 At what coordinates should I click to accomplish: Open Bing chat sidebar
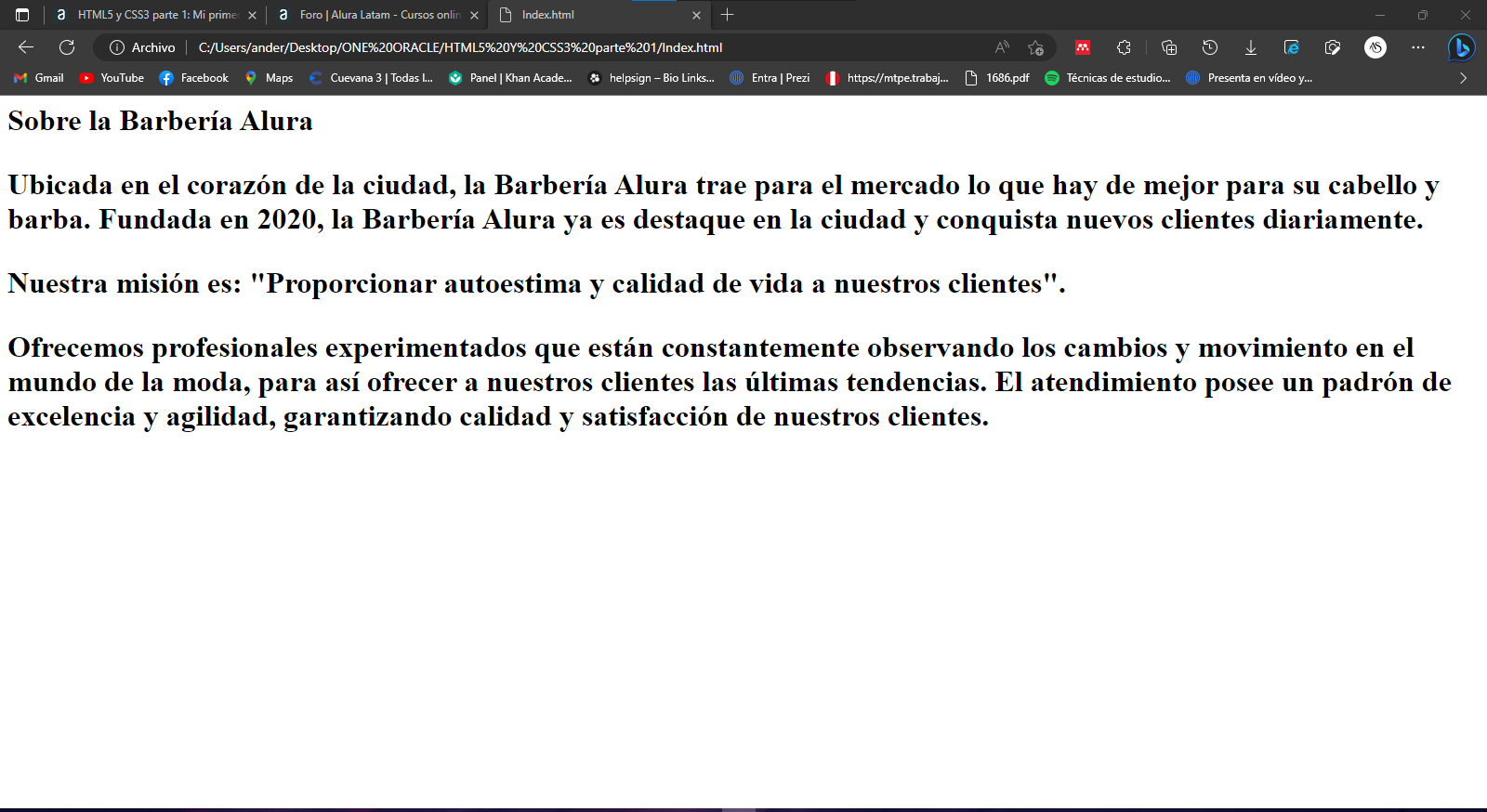pos(1462,47)
